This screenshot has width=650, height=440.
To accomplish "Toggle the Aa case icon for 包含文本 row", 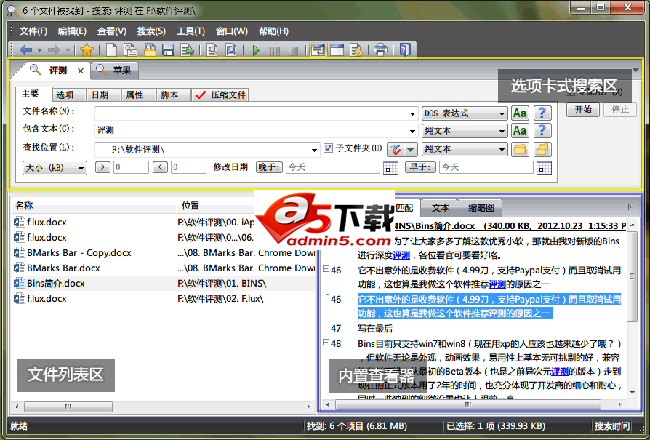I will click(520, 131).
